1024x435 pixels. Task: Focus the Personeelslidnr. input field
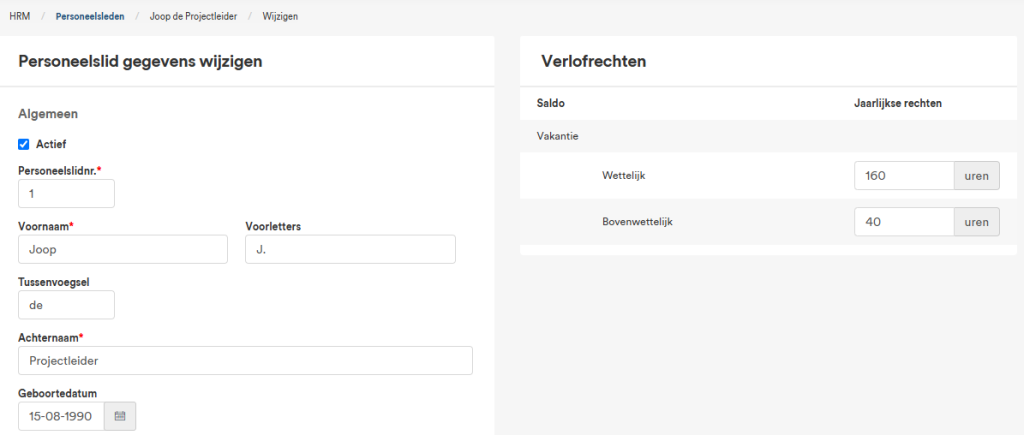[67, 194]
